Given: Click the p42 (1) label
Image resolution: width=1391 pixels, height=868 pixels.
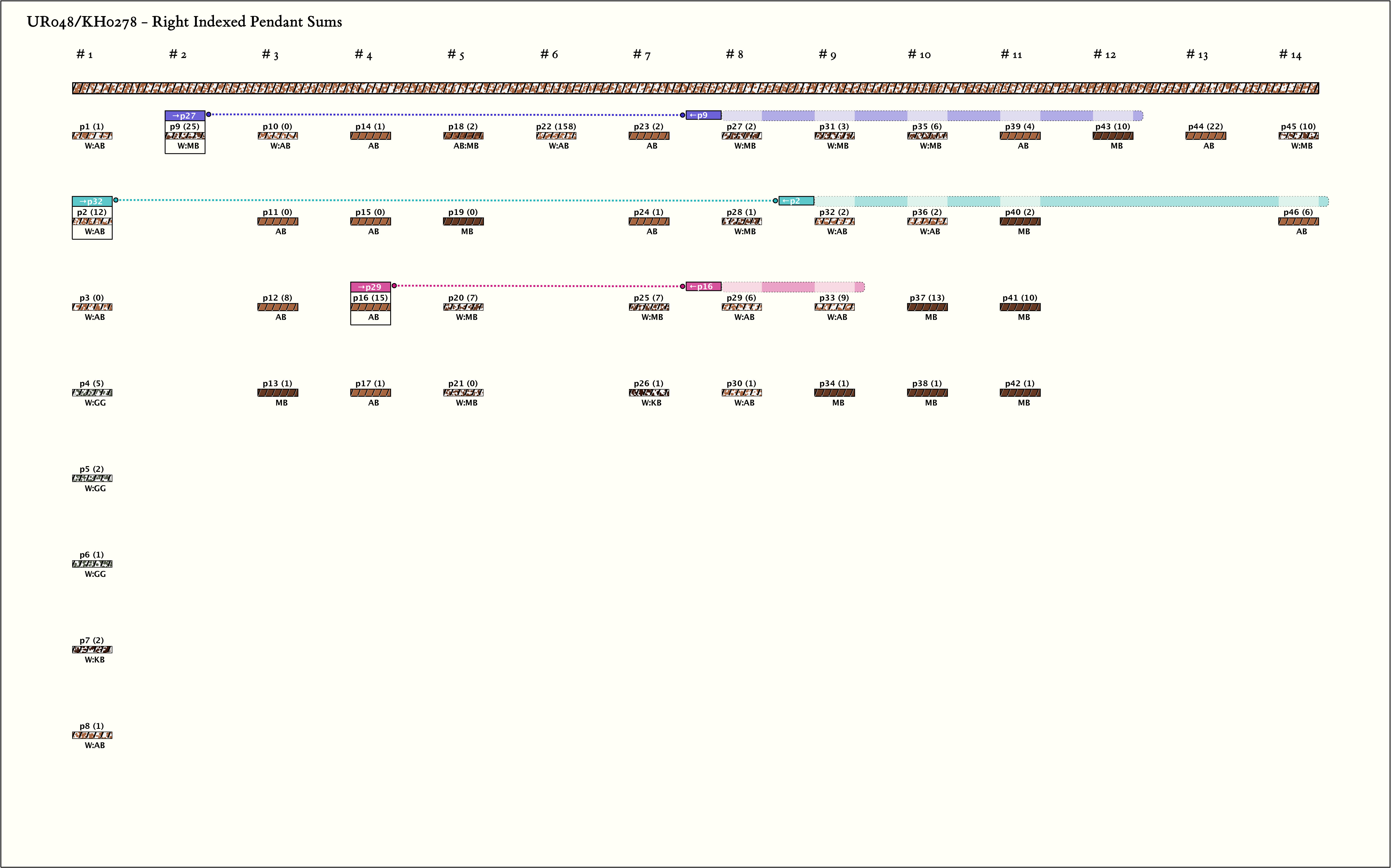Looking at the screenshot, I should (1020, 383).
